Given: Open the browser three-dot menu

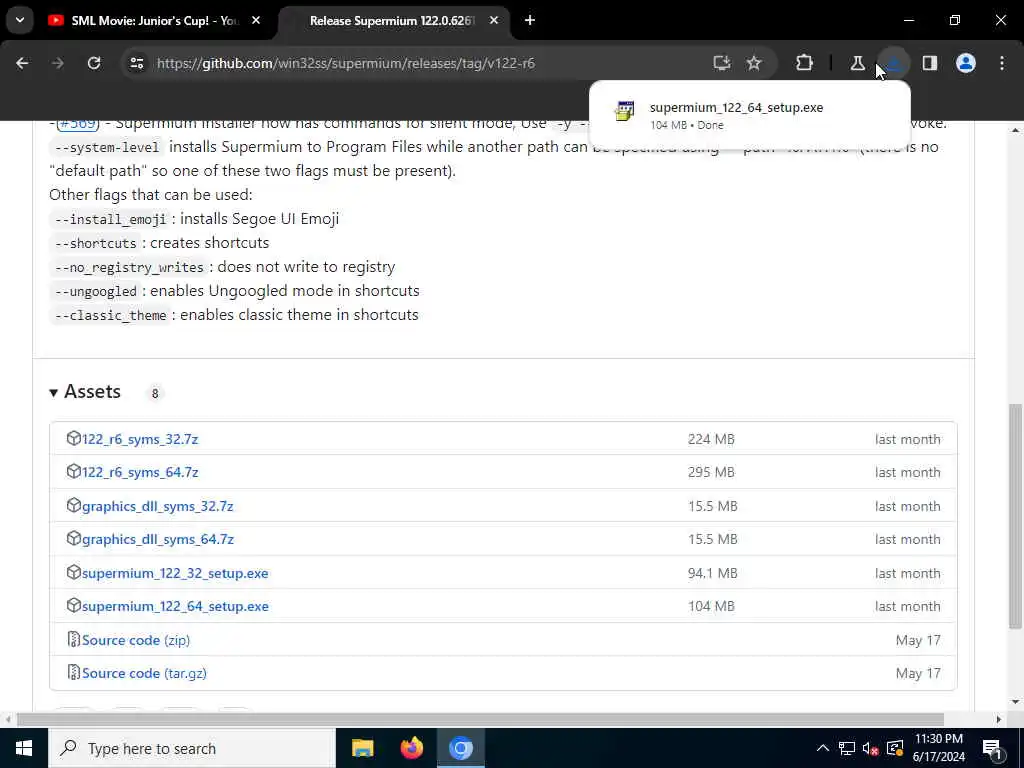Looking at the screenshot, I should (x=1002, y=63).
